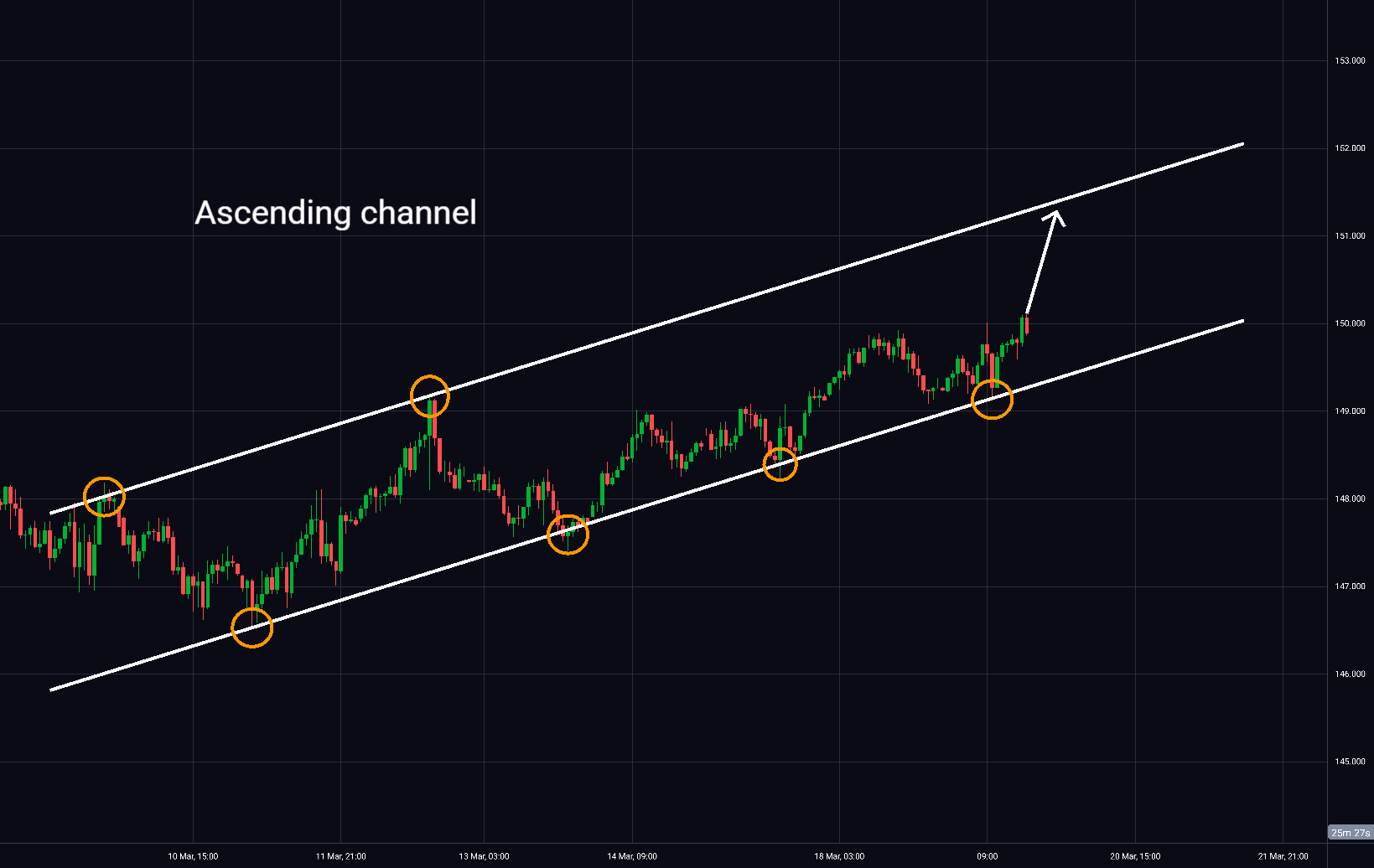Click the 147.000 price axis label
The image size is (1374, 868).
[x=1350, y=586]
